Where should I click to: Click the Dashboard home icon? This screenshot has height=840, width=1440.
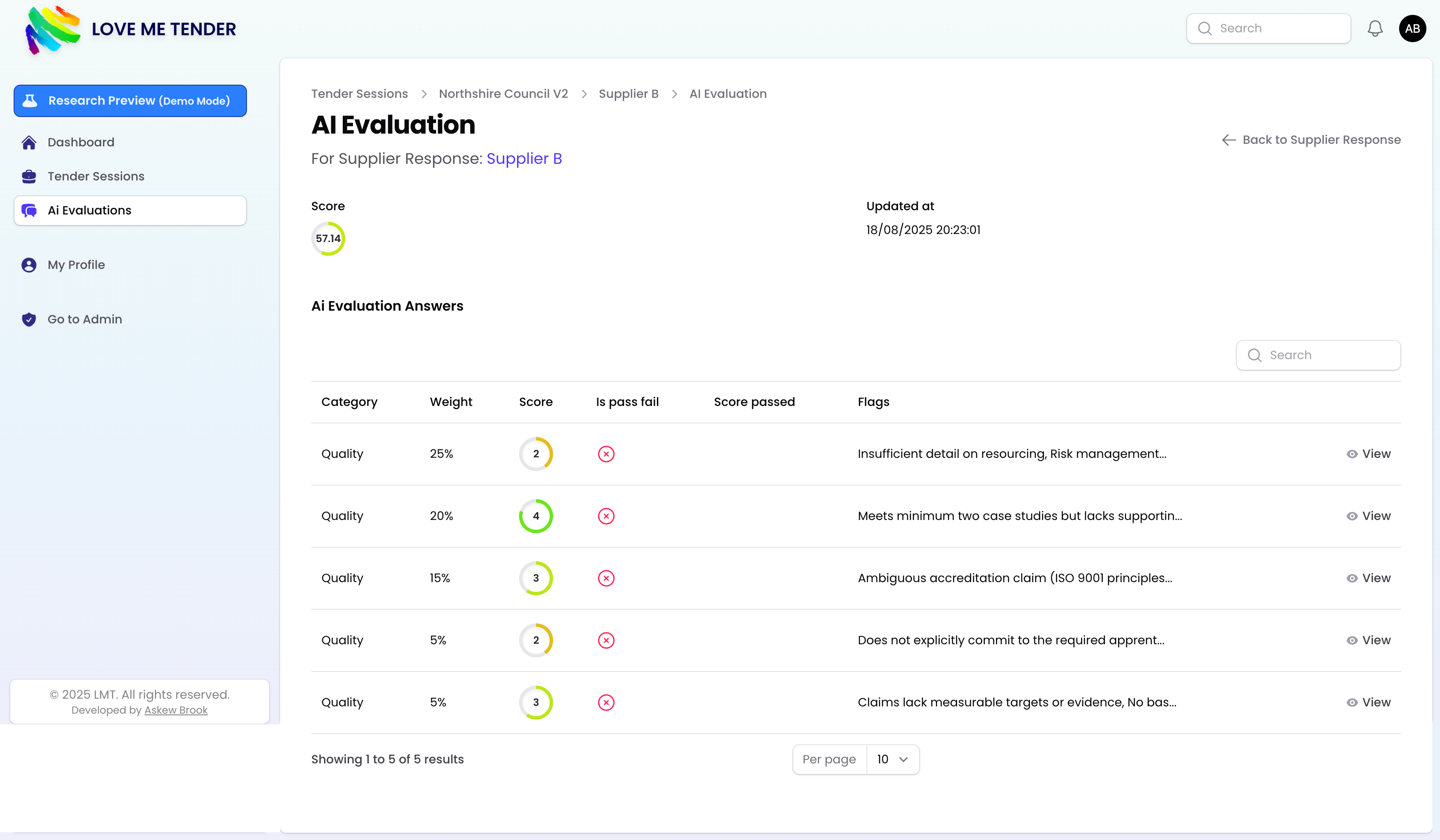tap(29, 142)
